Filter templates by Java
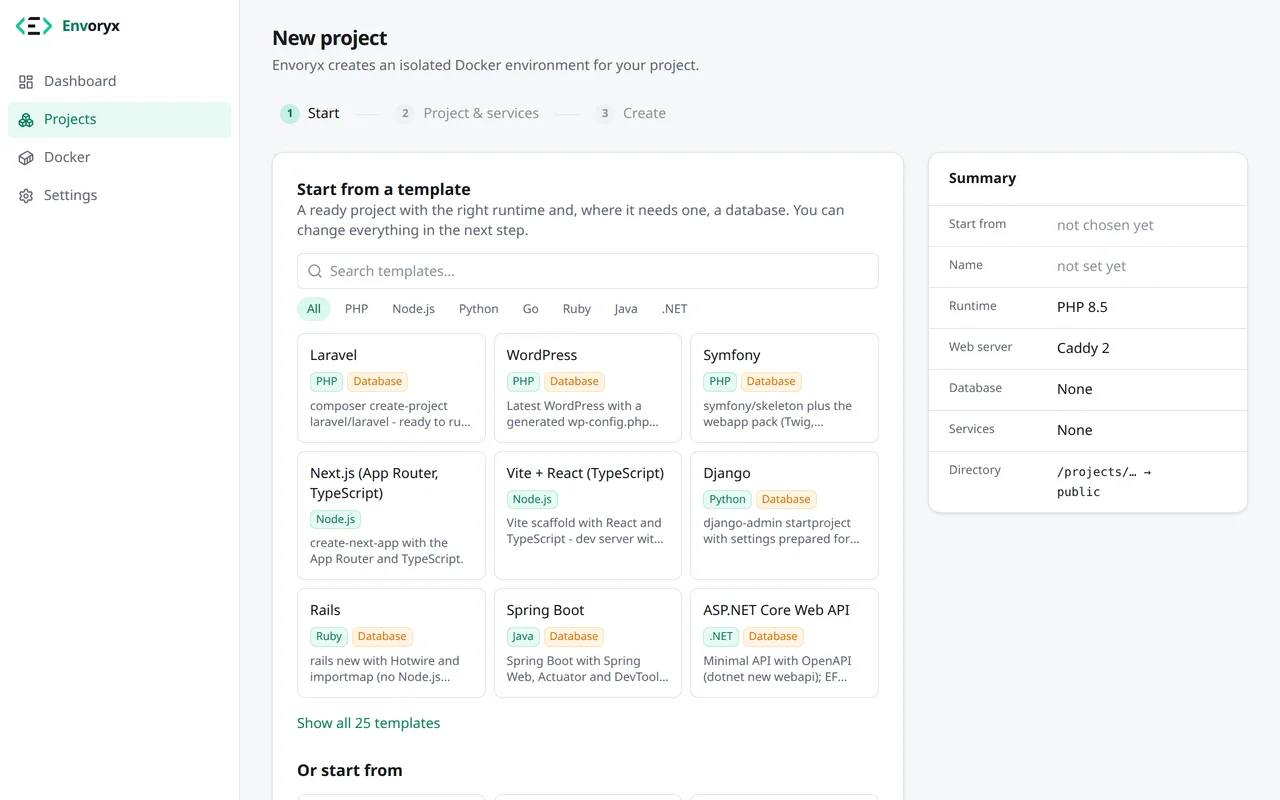 tap(626, 309)
